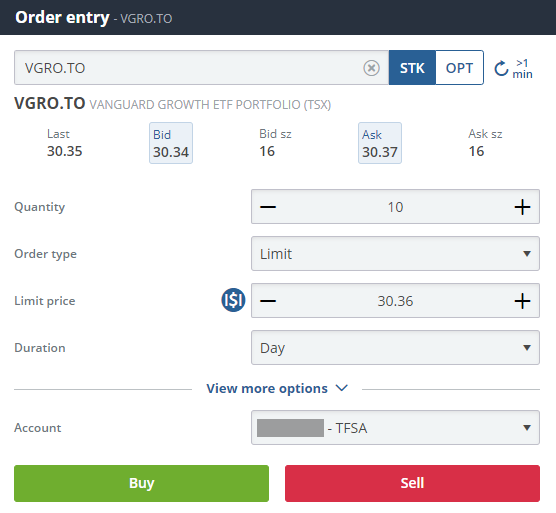Click the Bid sz value 16
This screenshot has height=513, width=556.
click(x=267, y=151)
